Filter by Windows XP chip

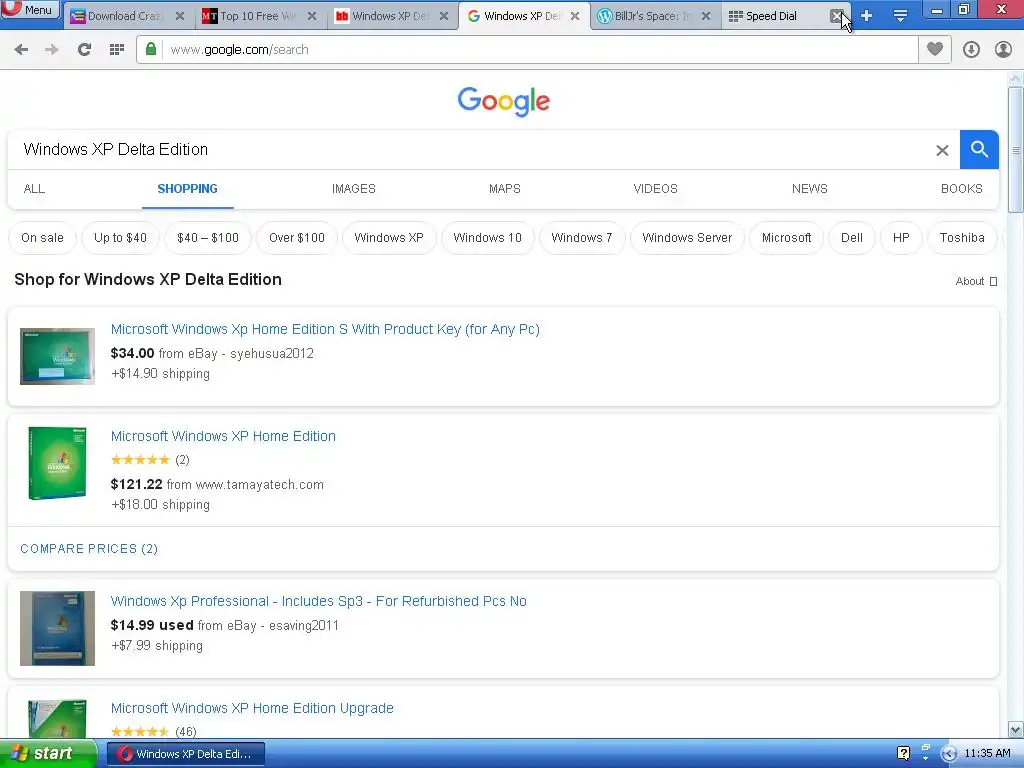pyautogui.click(x=389, y=238)
